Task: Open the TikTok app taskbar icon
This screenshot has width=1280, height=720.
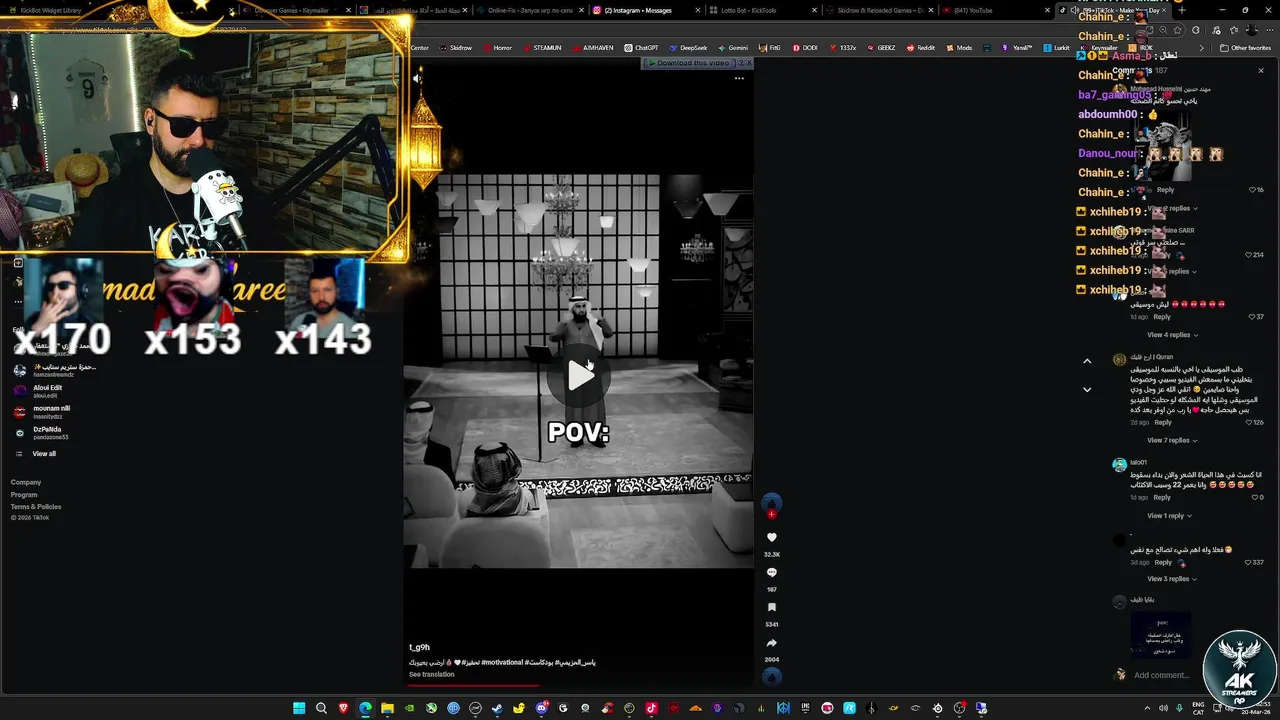Action: pyautogui.click(x=651, y=708)
